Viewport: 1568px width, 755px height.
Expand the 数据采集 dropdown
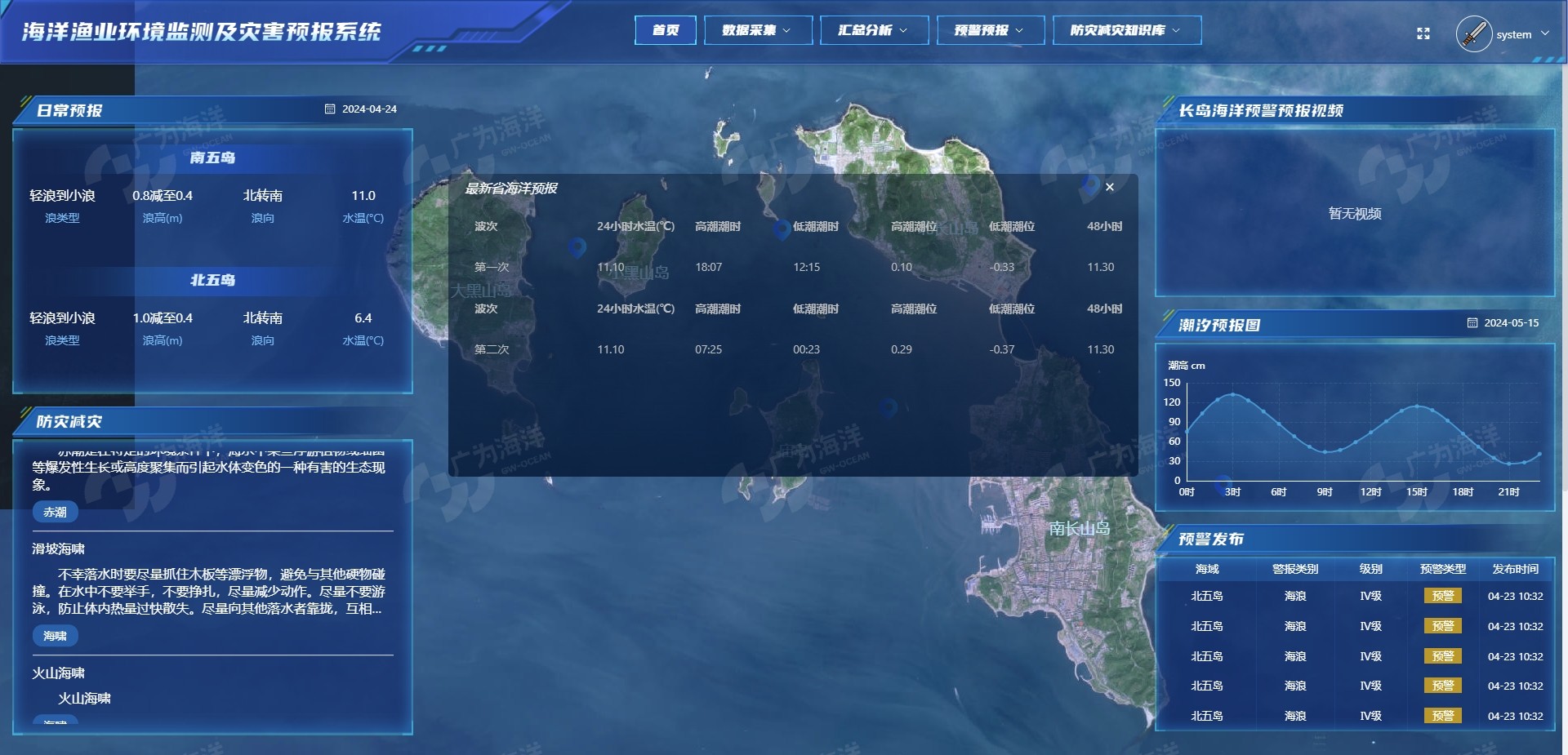coord(758,30)
